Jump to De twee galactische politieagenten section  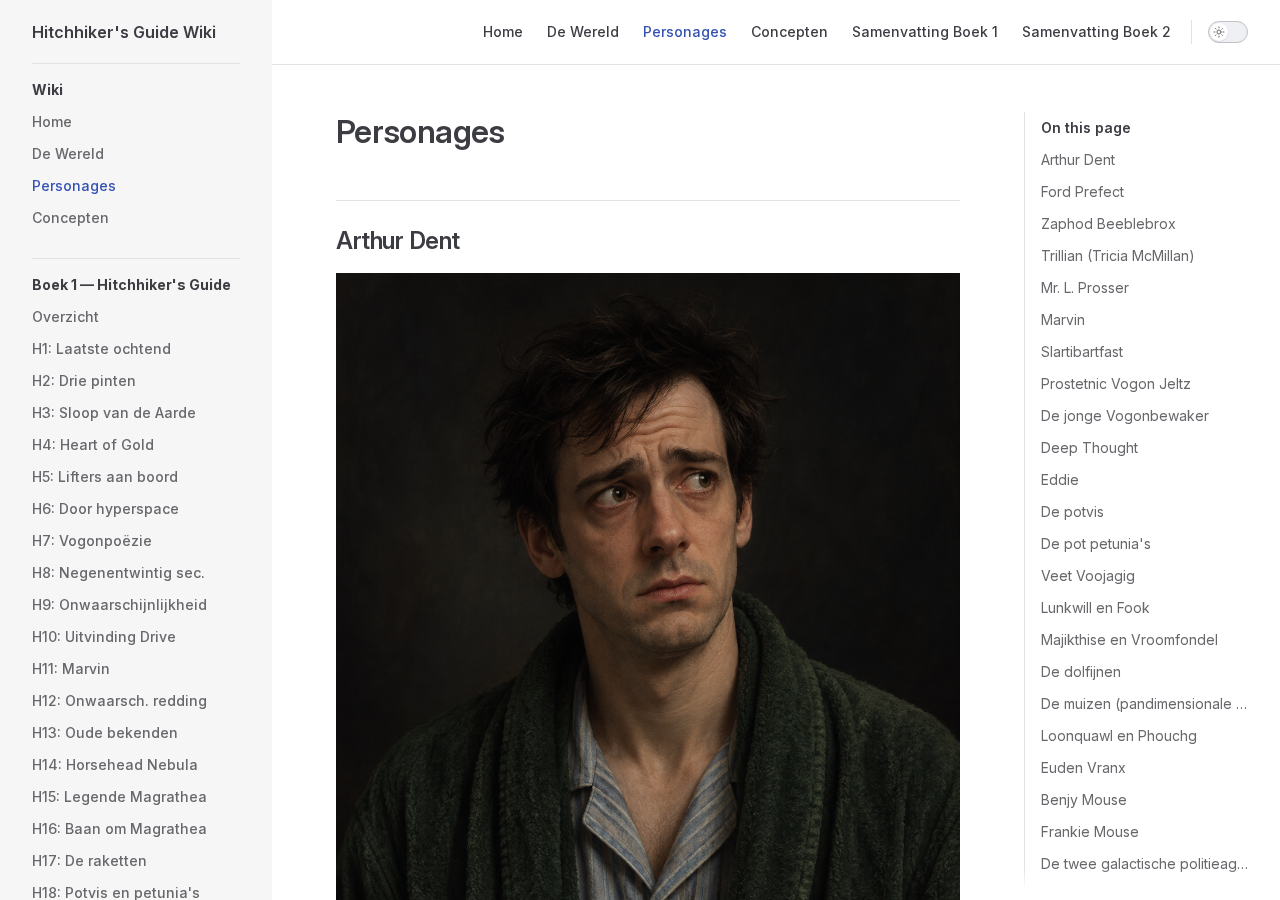coord(1144,864)
